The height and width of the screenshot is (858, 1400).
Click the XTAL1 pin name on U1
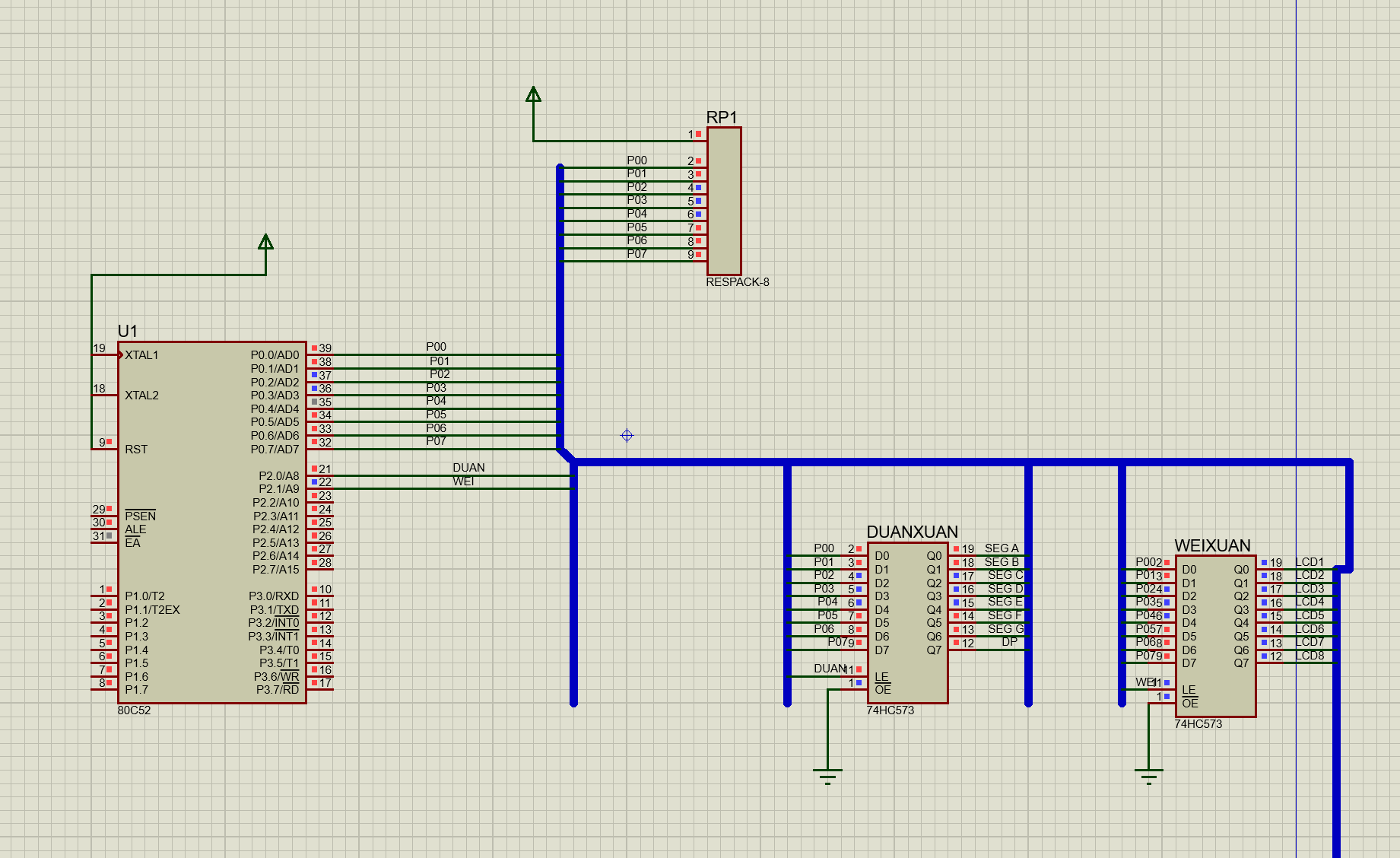pyautogui.click(x=141, y=355)
